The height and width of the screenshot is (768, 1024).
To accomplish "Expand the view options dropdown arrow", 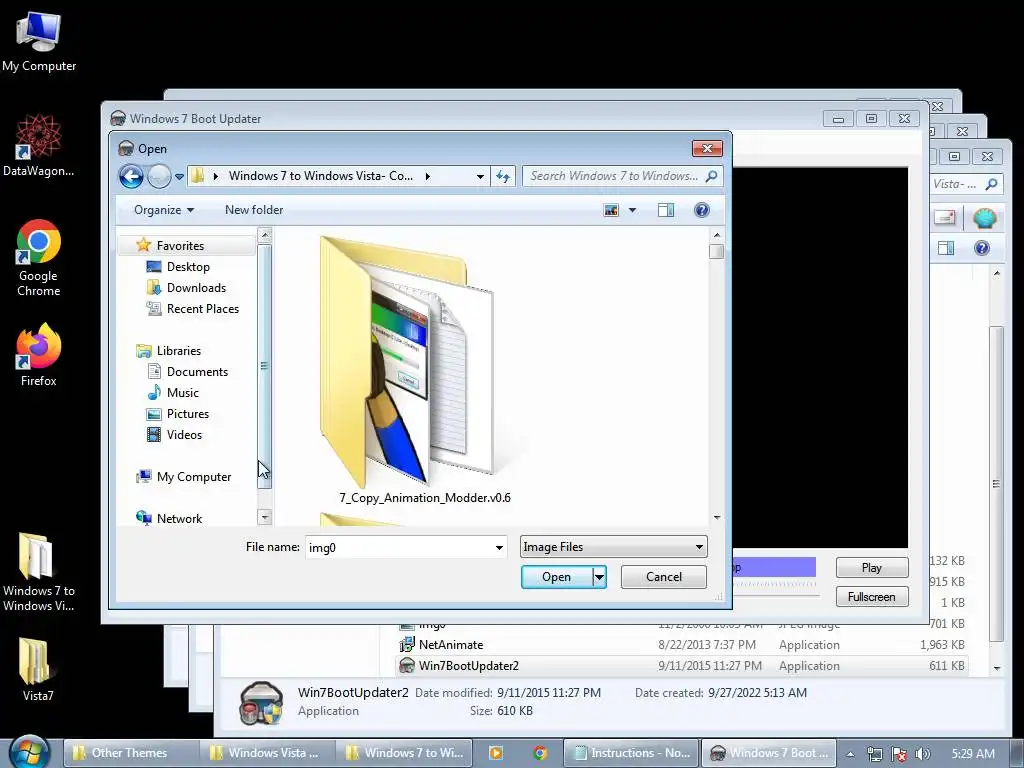I will click(x=632, y=210).
